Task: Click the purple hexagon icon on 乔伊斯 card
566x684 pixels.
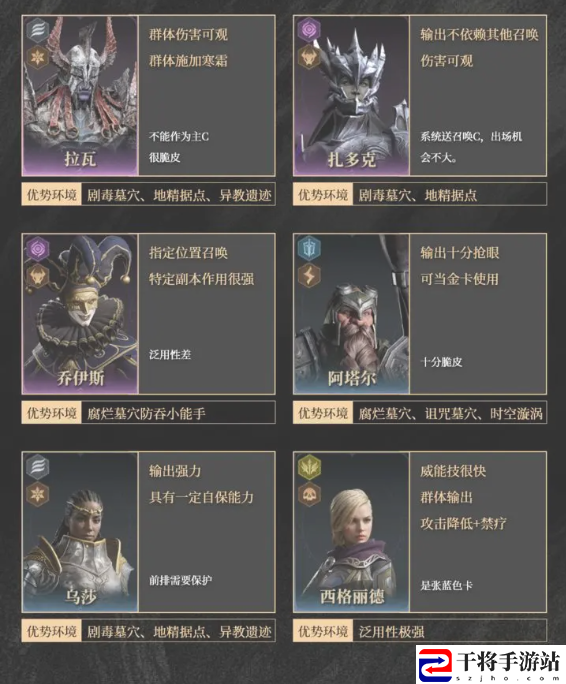Action: point(38,249)
